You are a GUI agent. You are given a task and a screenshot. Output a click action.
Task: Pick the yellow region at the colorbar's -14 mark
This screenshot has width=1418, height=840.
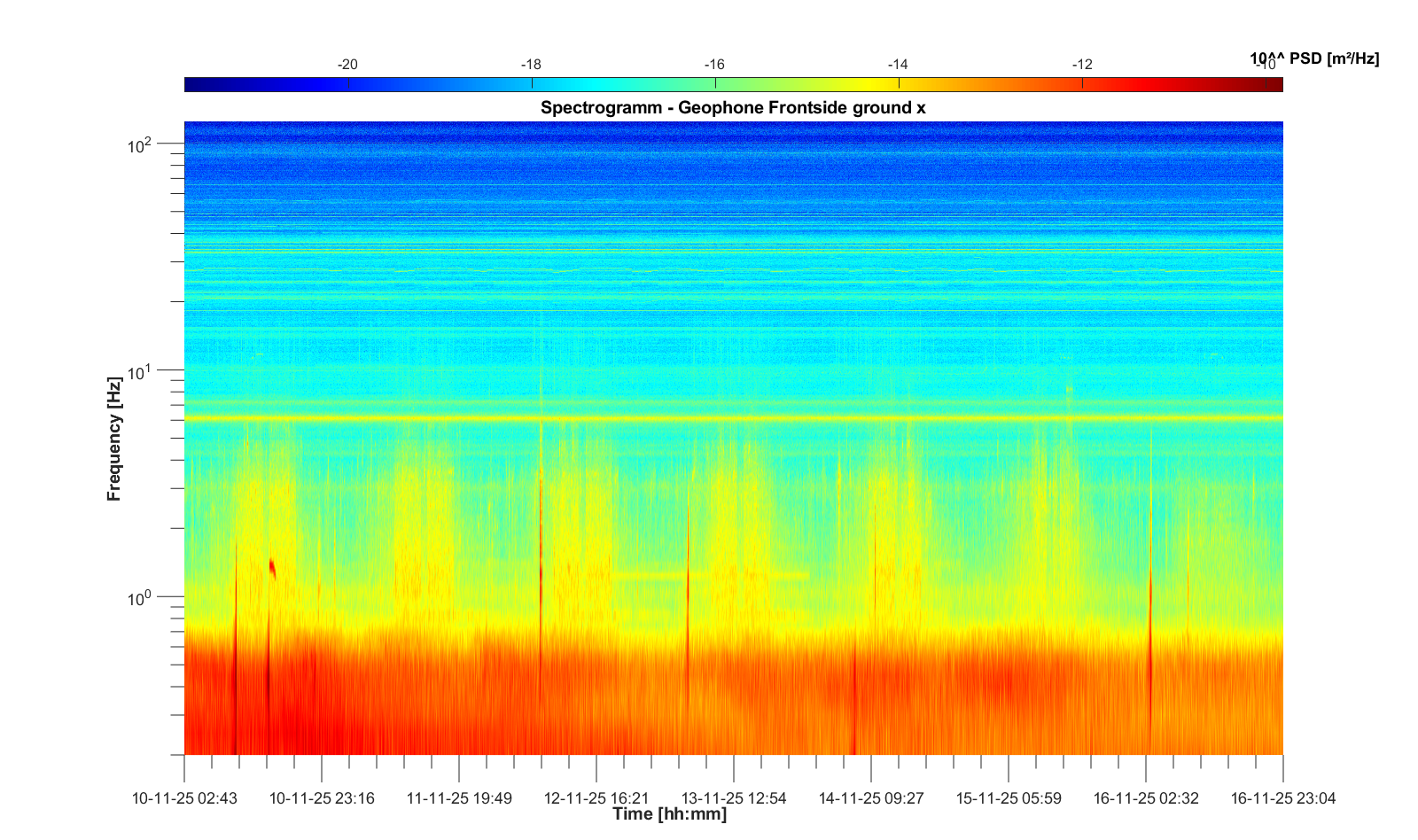pyautogui.click(x=899, y=85)
